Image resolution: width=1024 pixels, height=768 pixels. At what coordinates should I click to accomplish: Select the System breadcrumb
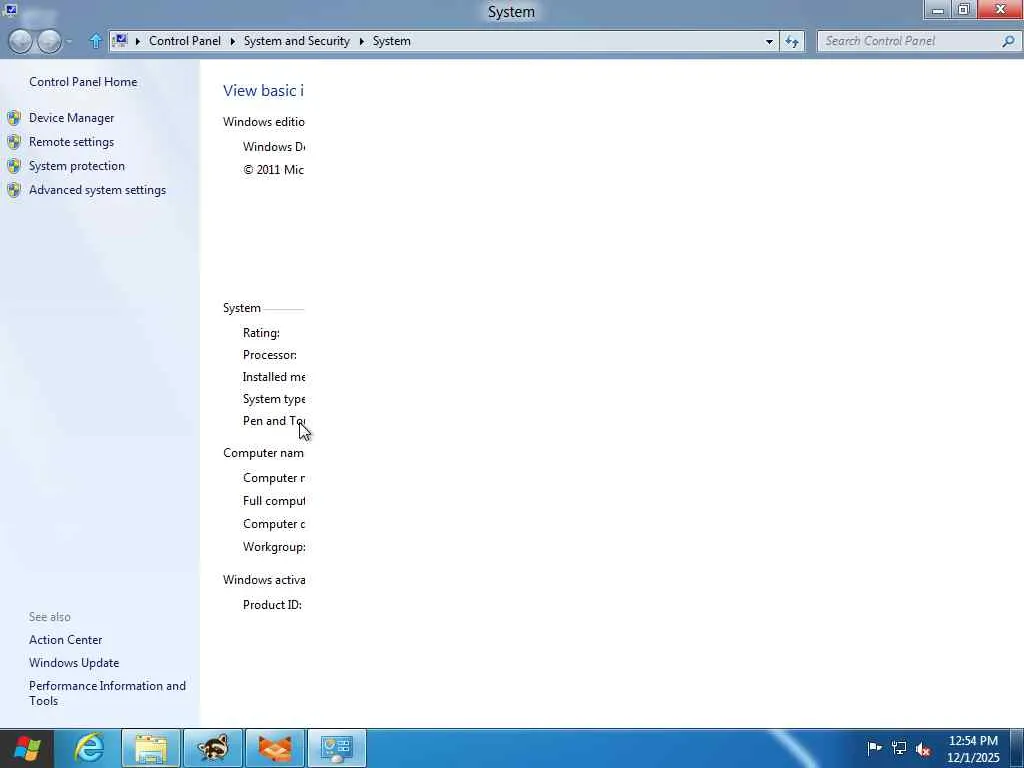click(x=392, y=40)
